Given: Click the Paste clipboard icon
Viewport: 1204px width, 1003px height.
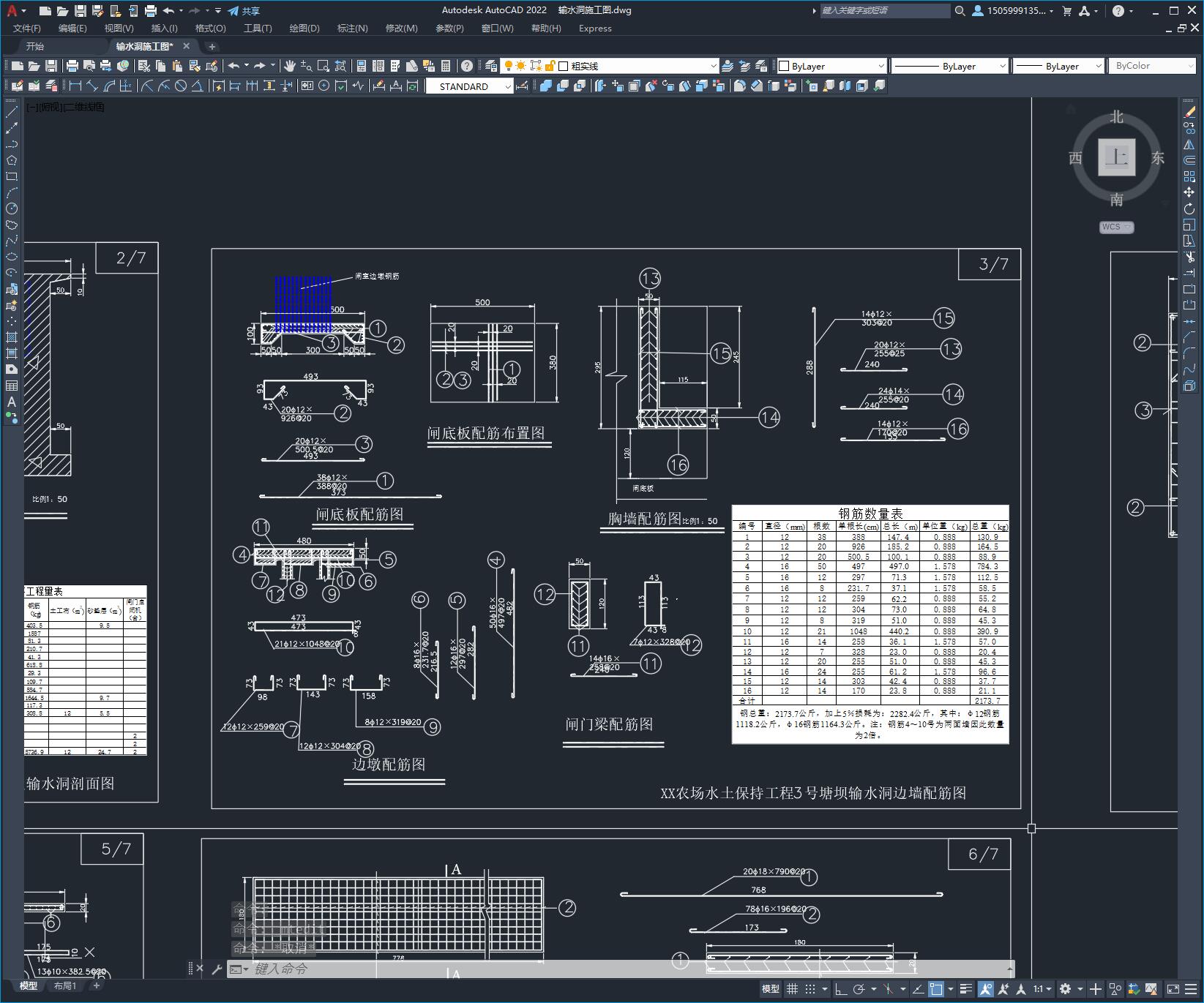Looking at the screenshot, I should (x=177, y=66).
